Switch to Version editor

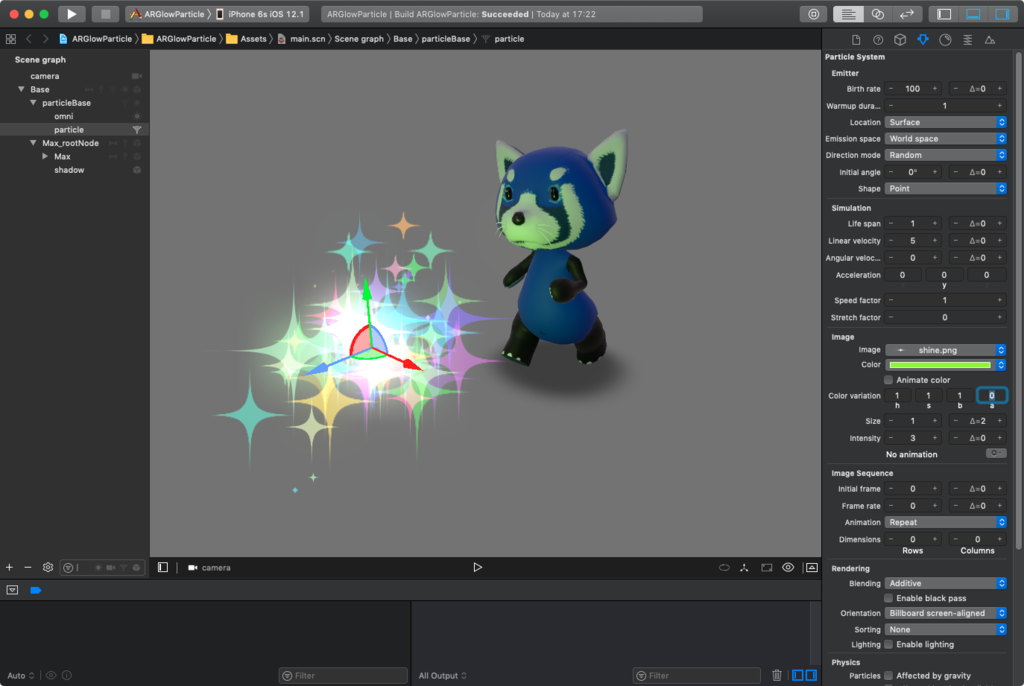click(907, 14)
